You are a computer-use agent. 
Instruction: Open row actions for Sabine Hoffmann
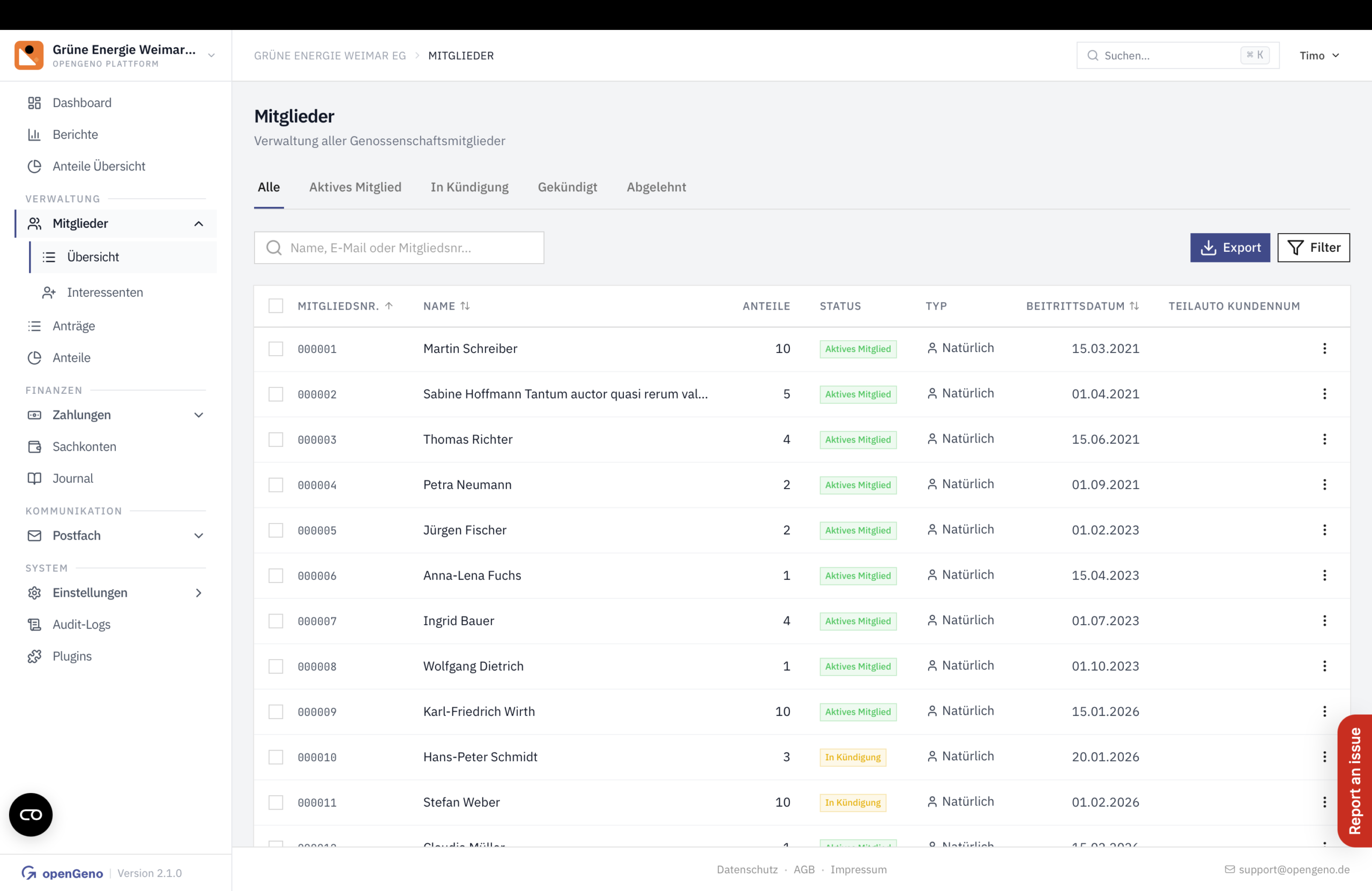coord(1324,394)
